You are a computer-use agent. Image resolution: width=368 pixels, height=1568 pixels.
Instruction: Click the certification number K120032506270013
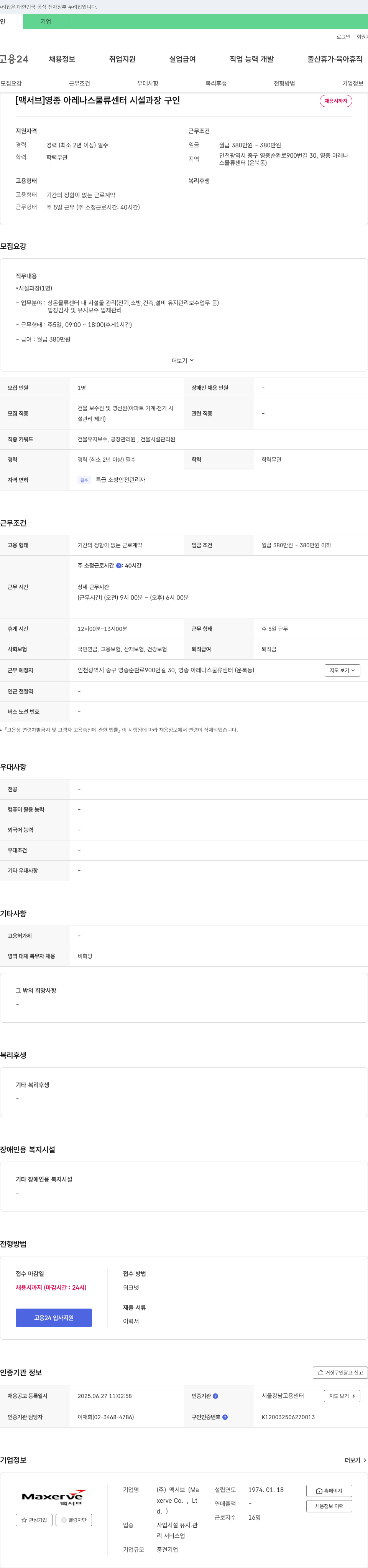[288, 1417]
